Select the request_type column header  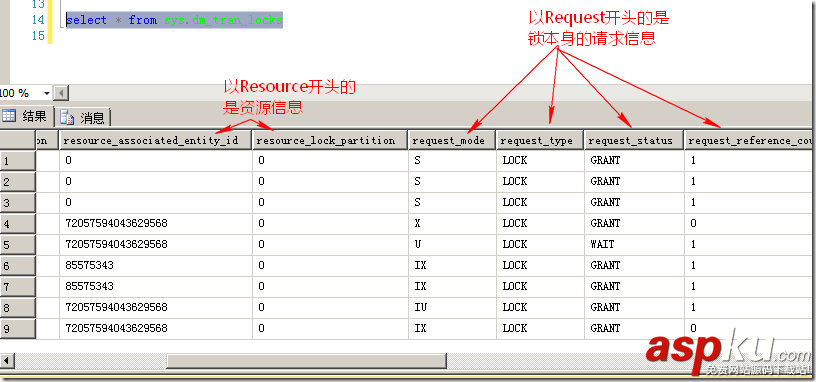pyautogui.click(x=540, y=141)
